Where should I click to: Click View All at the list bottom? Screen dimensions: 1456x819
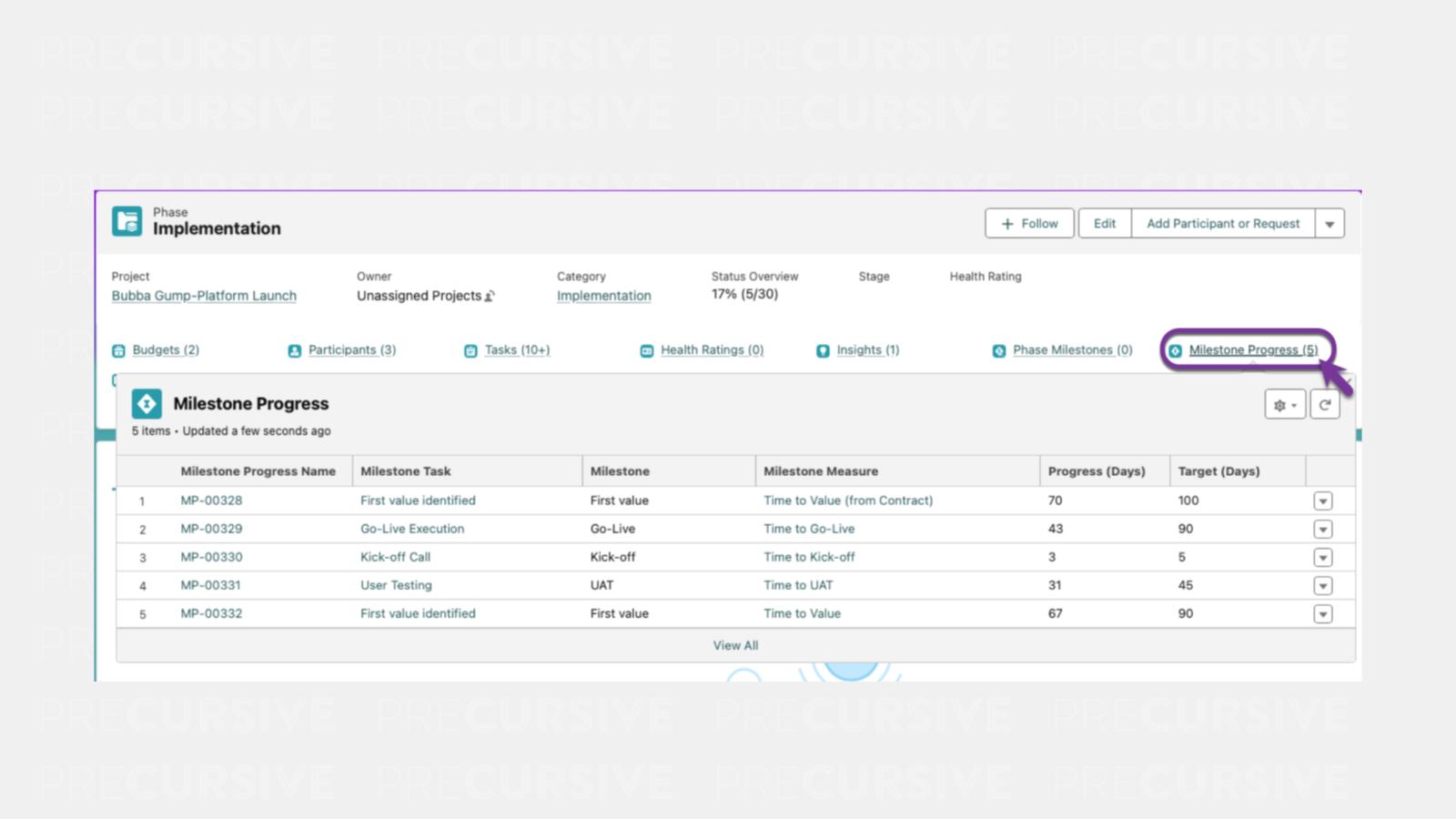(x=735, y=645)
